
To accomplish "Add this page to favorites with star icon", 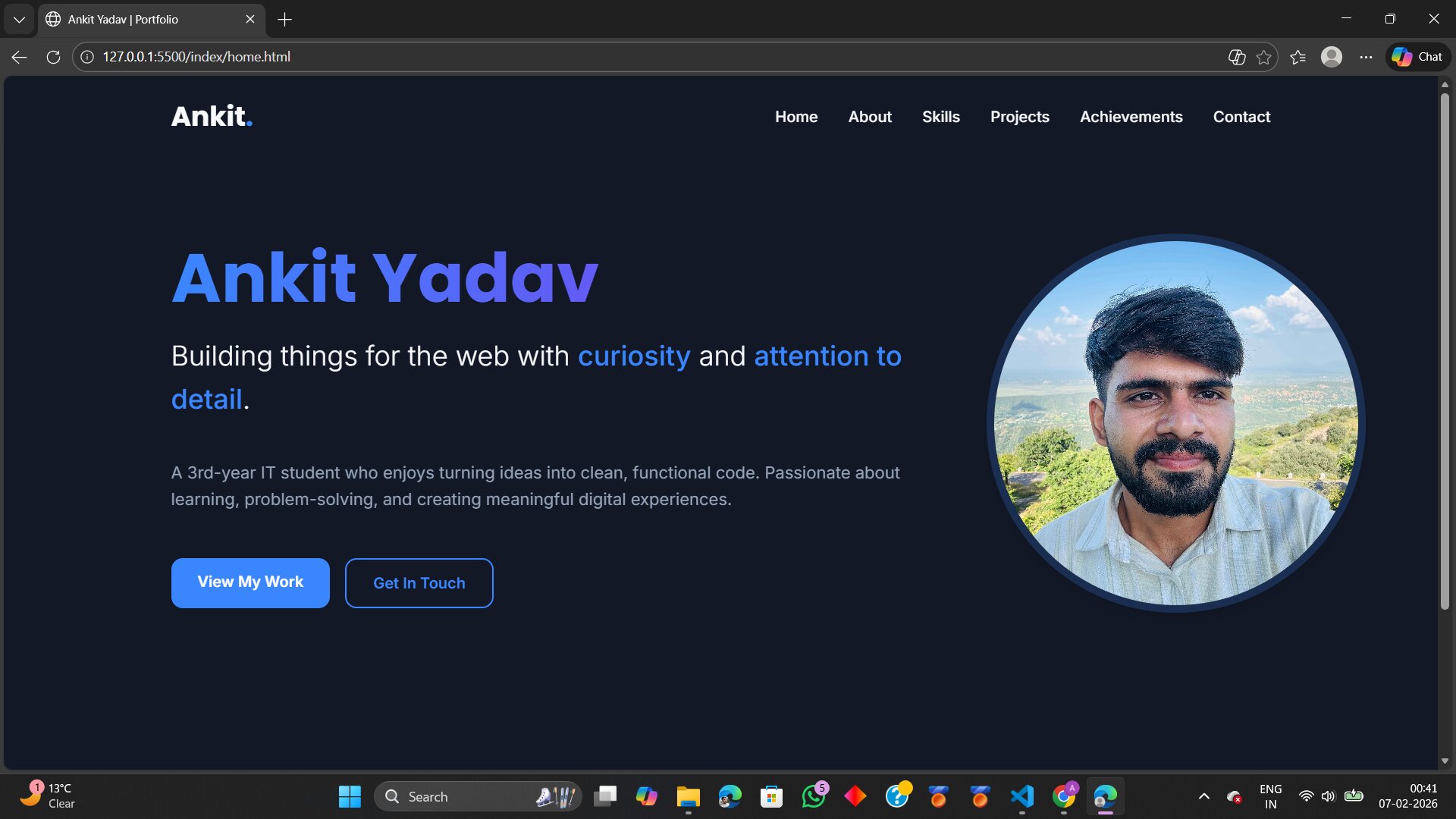I will 1263,57.
